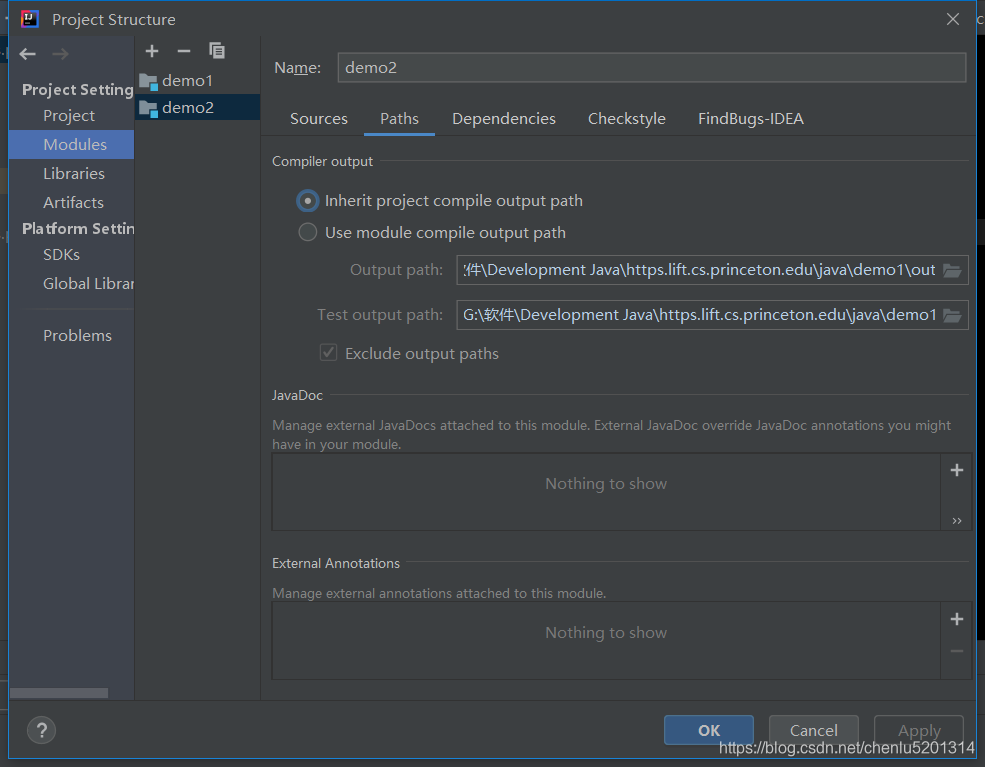Toggle Exclude output paths checkbox
This screenshot has height=767, width=985.
pyautogui.click(x=329, y=352)
